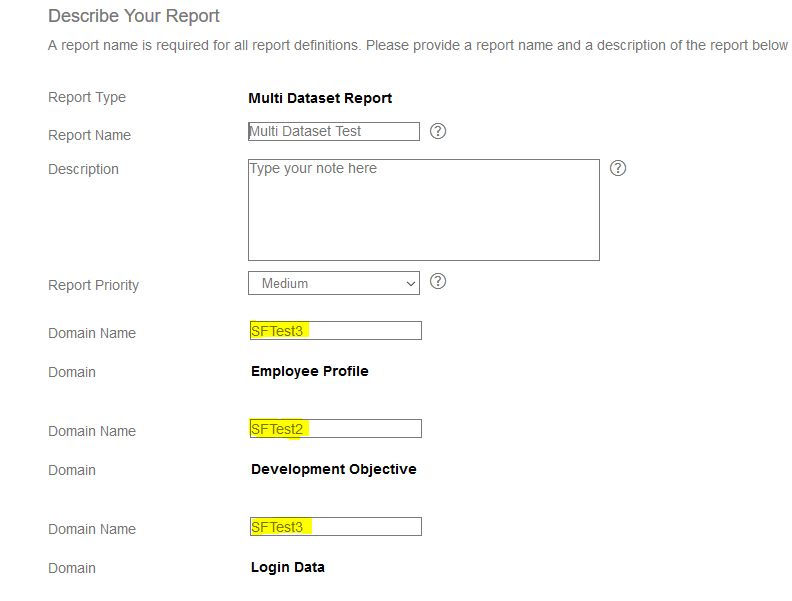This screenshot has height=601, width=792.
Task: Open help icon beside Description box
Action: pos(618,168)
